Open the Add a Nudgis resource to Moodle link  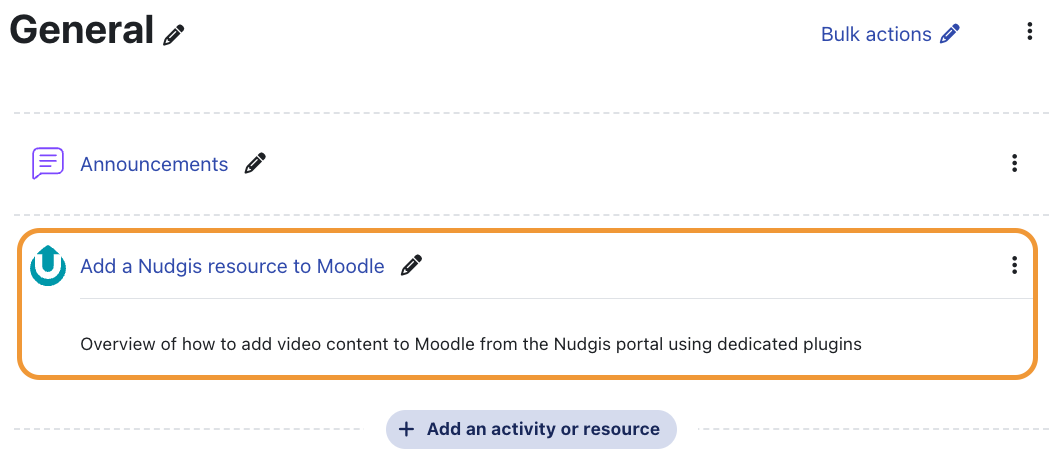232,266
